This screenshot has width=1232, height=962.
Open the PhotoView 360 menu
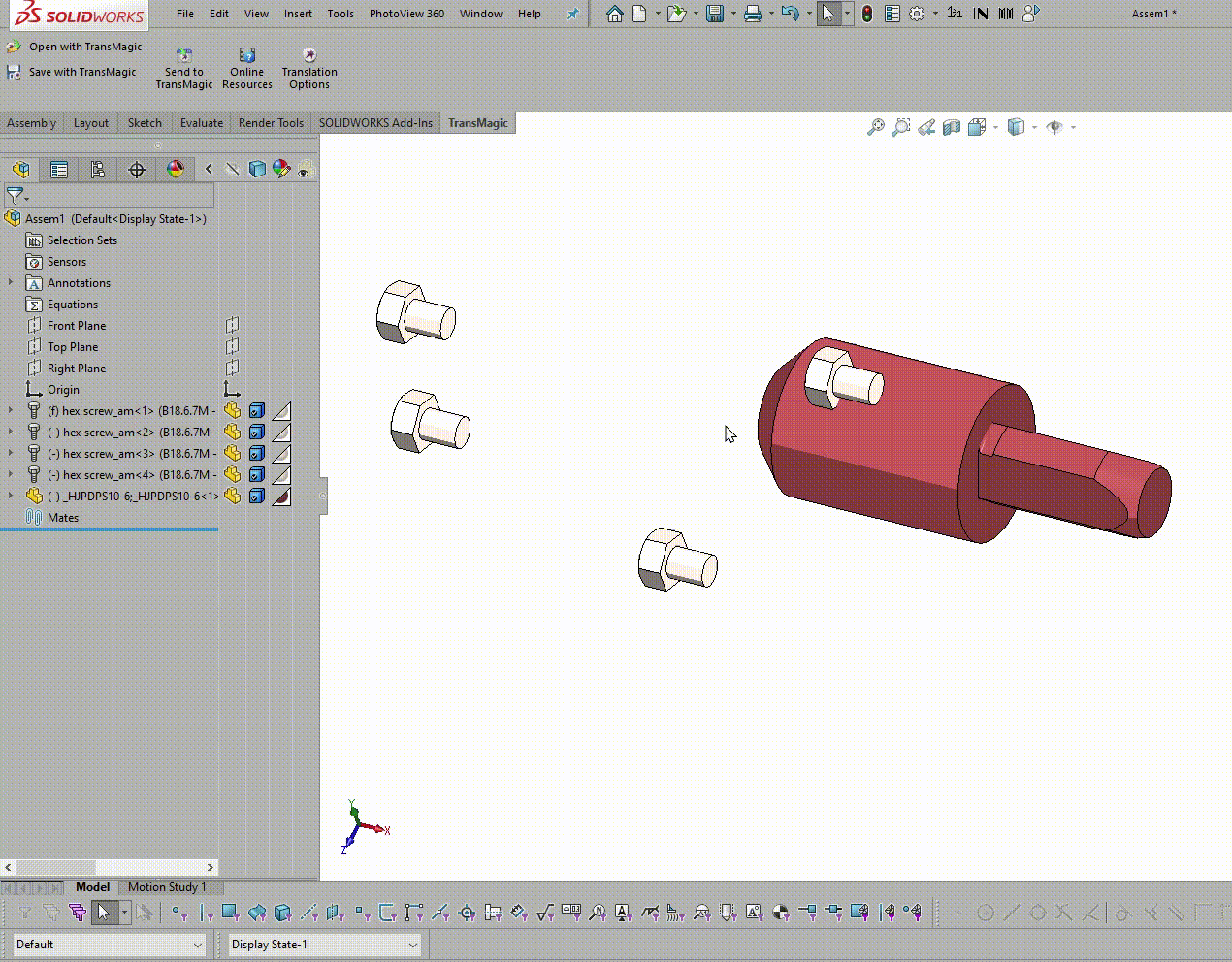[406, 14]
